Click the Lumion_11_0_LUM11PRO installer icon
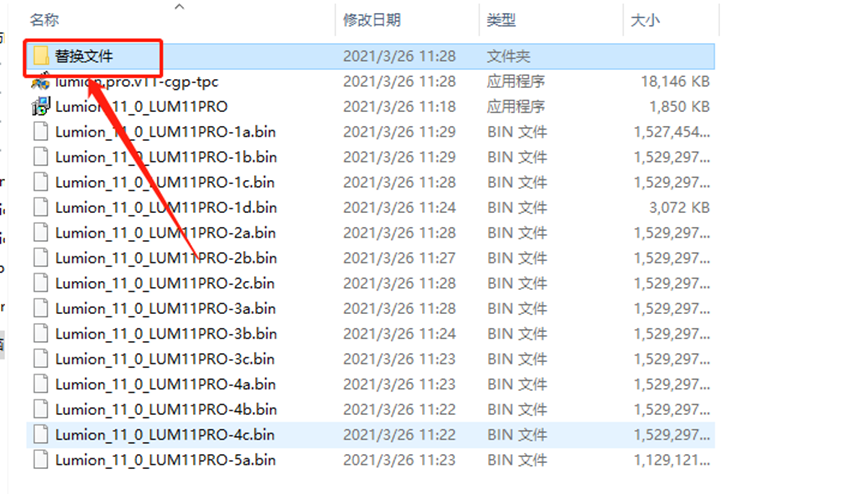865x494 pixels. [41, 107]
